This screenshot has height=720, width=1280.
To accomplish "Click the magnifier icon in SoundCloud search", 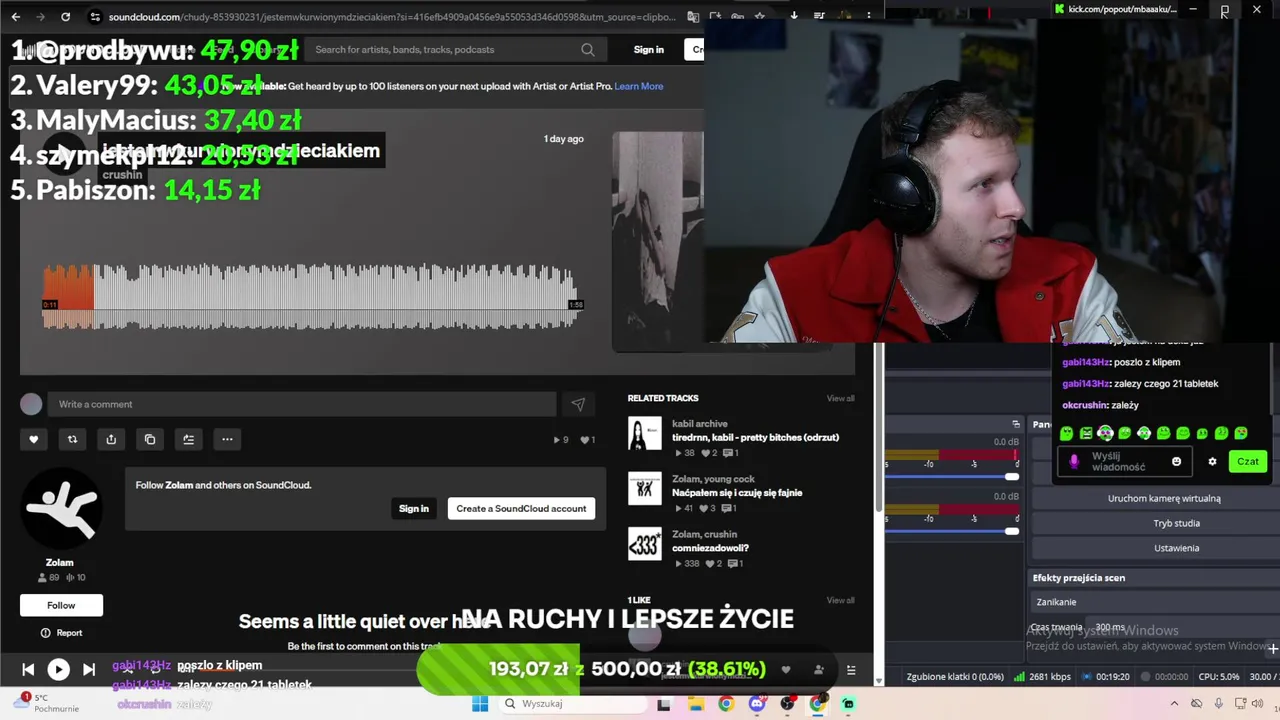I will (x=588, y=49).
